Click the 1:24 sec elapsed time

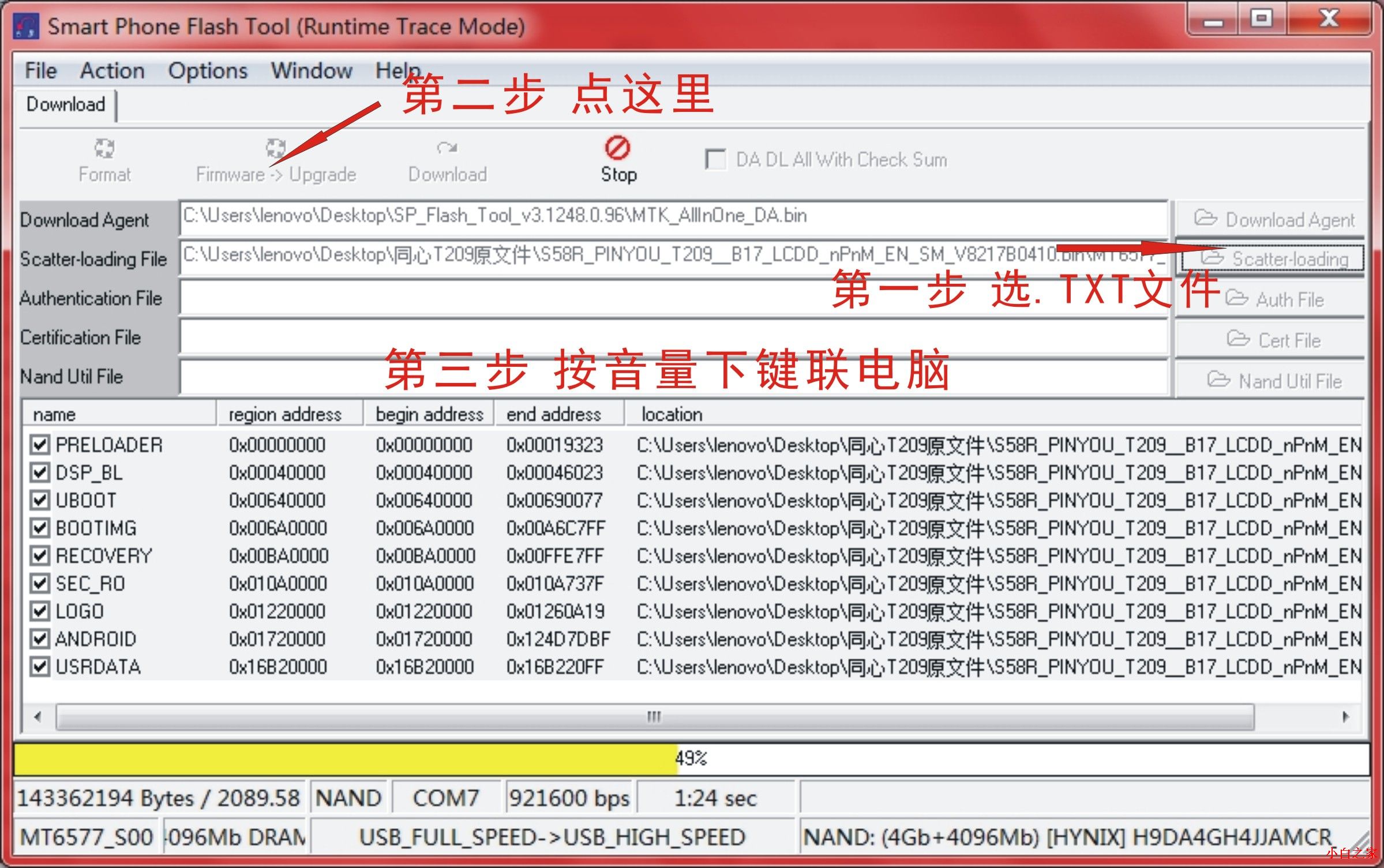tap(715, 798)
